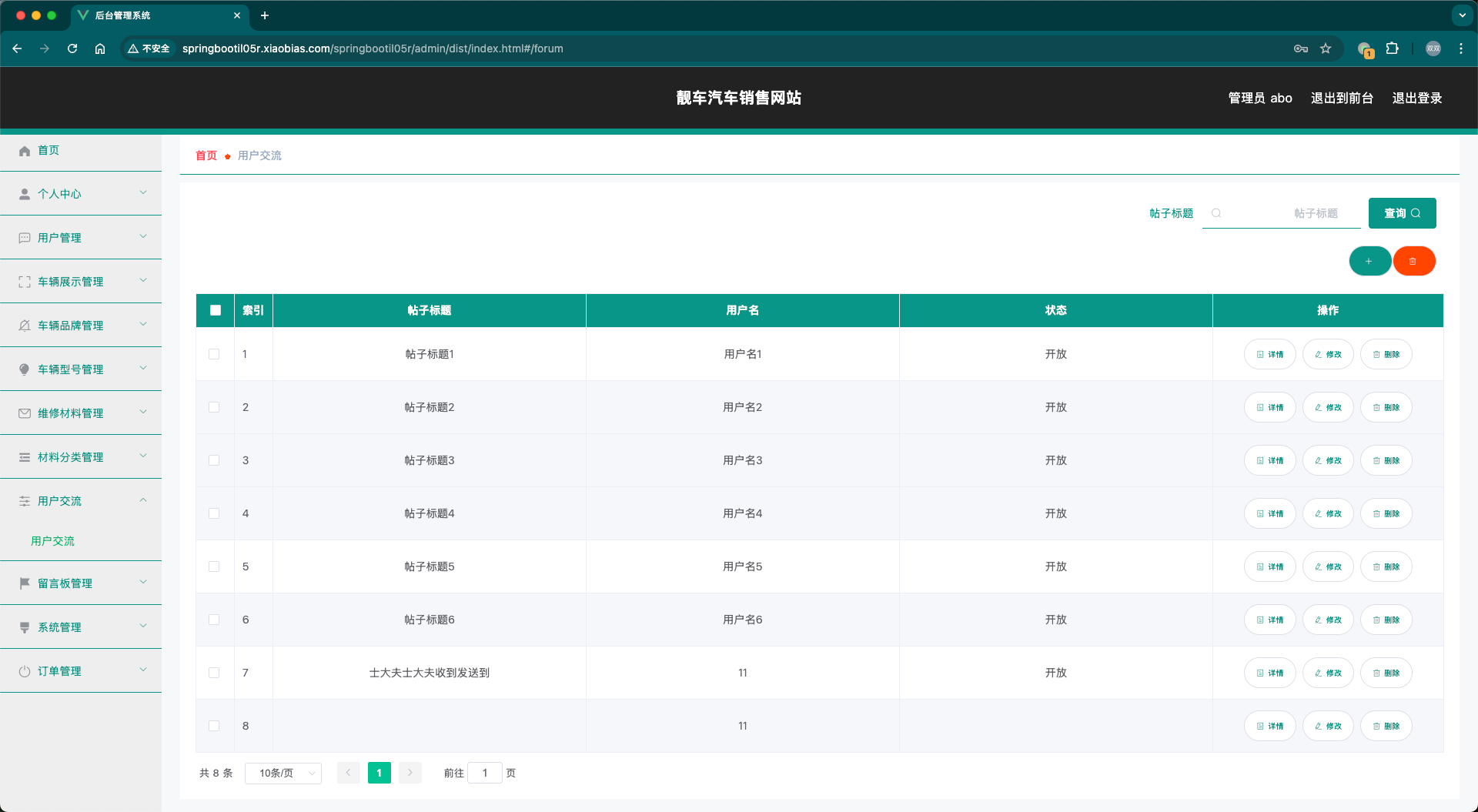Image resolution: width=1478 pixels, height=812 pixels.
Task: Open a new browser tab
Action: 265,15
